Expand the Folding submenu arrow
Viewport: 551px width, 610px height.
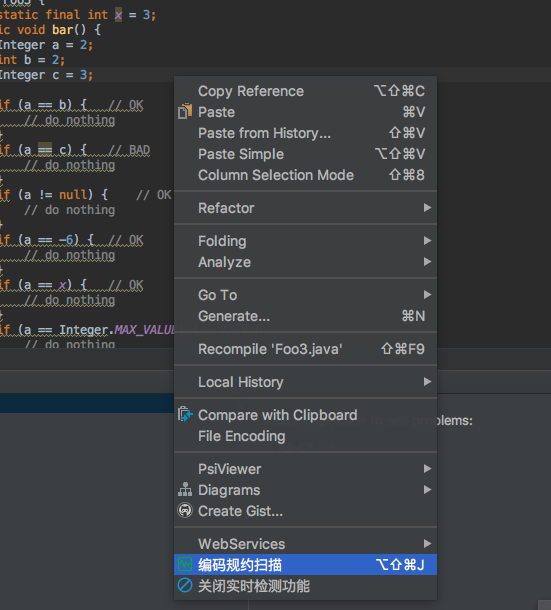pyautogui.click(x=427, y=241)
